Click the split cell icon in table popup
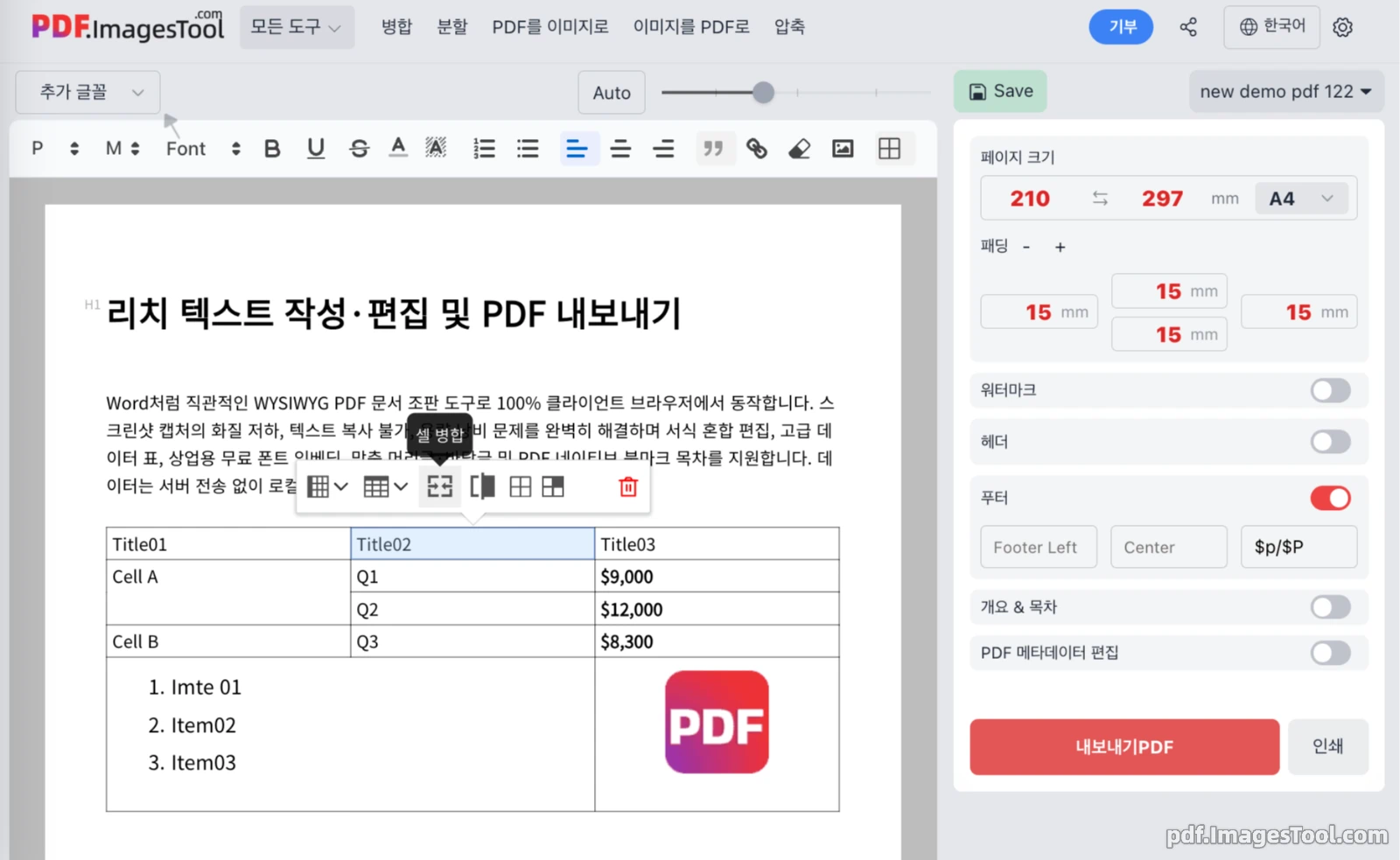Viewport: 1400px width, 860px height. (x=482, y=486)
